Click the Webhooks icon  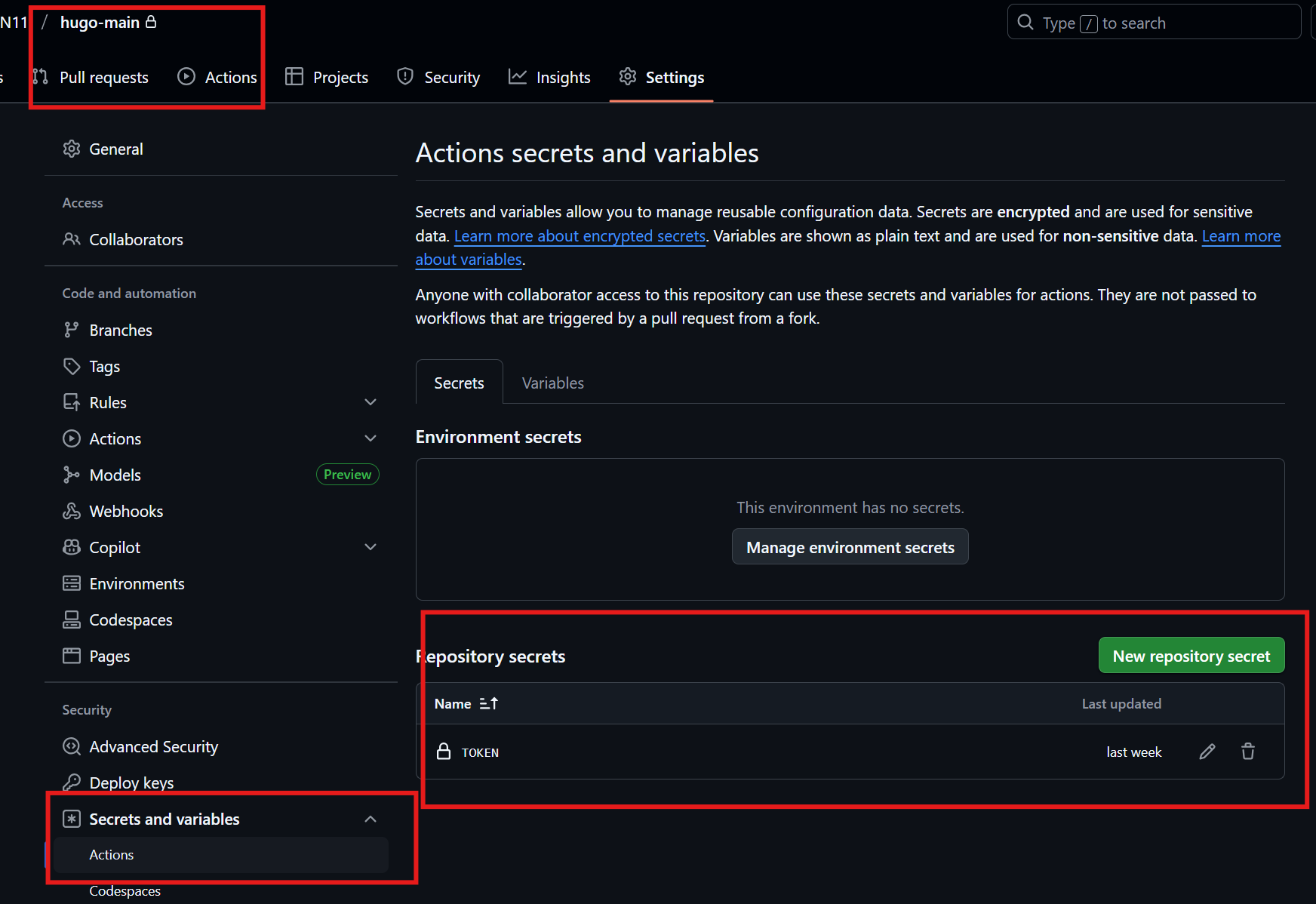click(72, 512)
